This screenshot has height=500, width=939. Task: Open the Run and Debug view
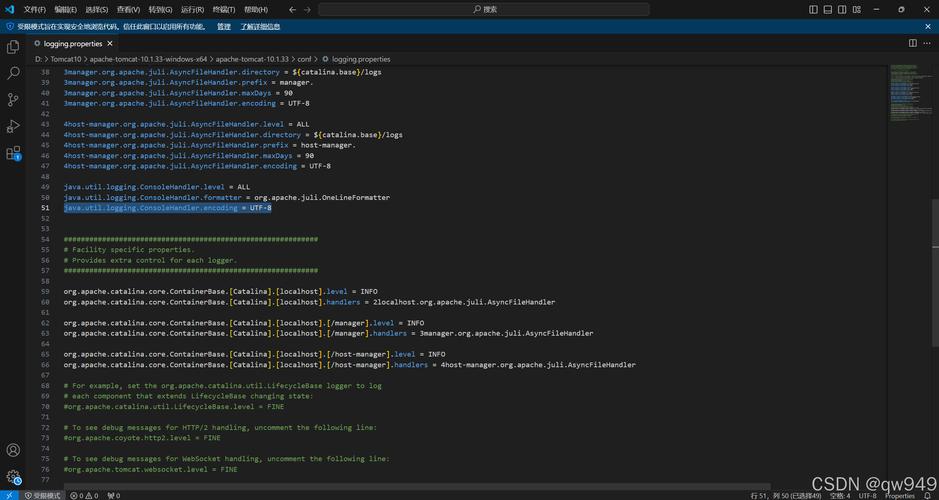13,126
